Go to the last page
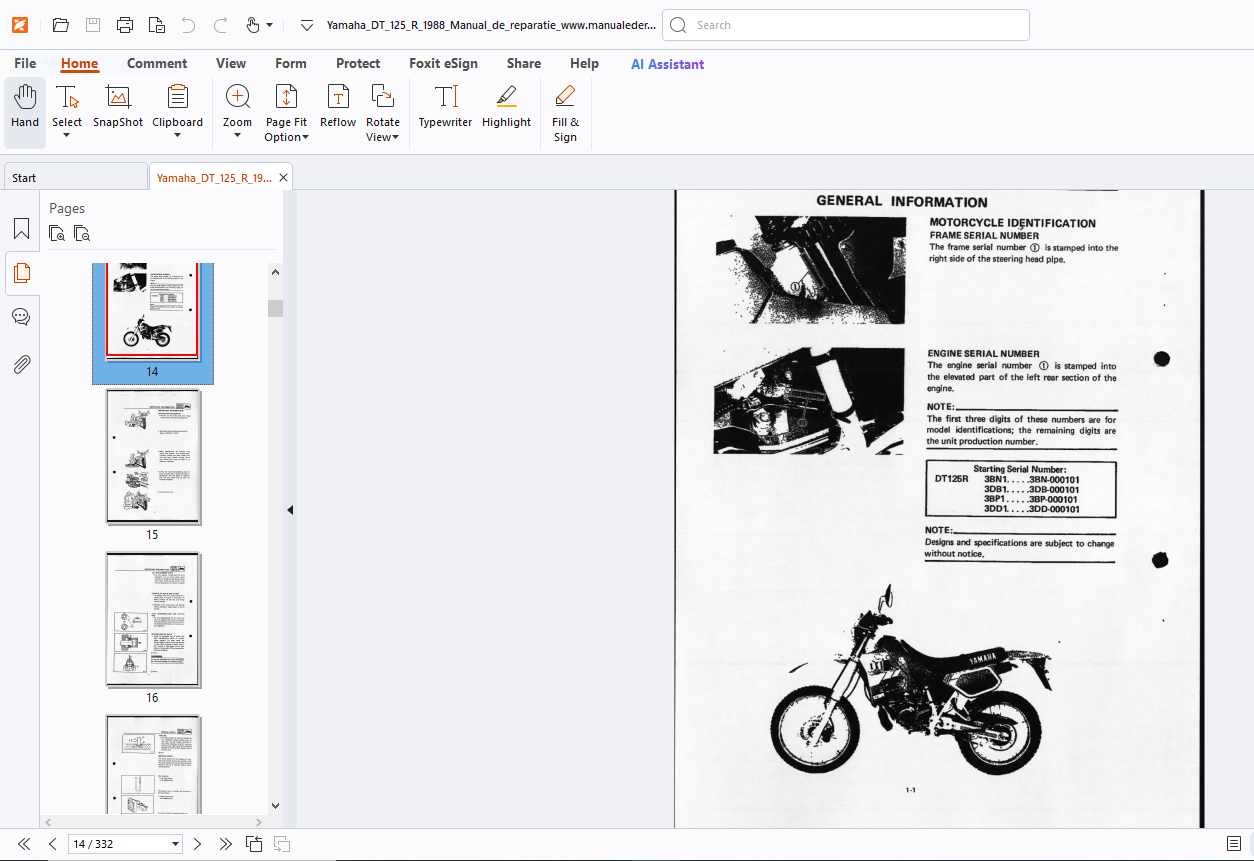The image size is (1254, 861). pyautogui.click(x=226, y=844)
